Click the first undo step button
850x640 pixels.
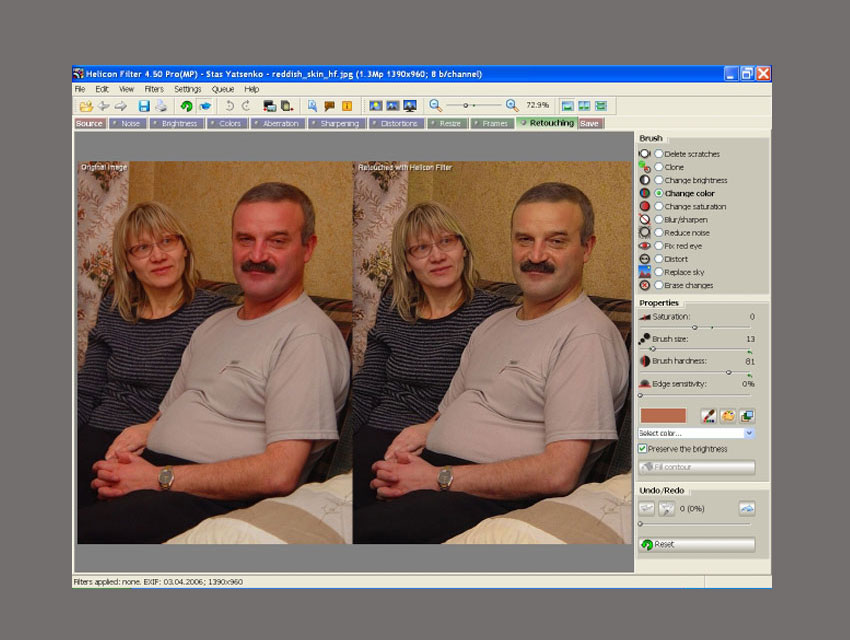(x=647, y=508)
